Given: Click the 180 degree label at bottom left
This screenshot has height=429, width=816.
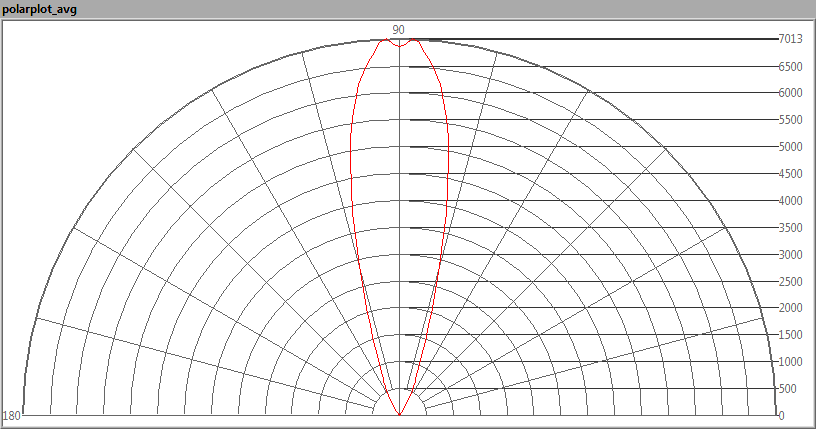Looking at the screenshot, I should point(12,415).
